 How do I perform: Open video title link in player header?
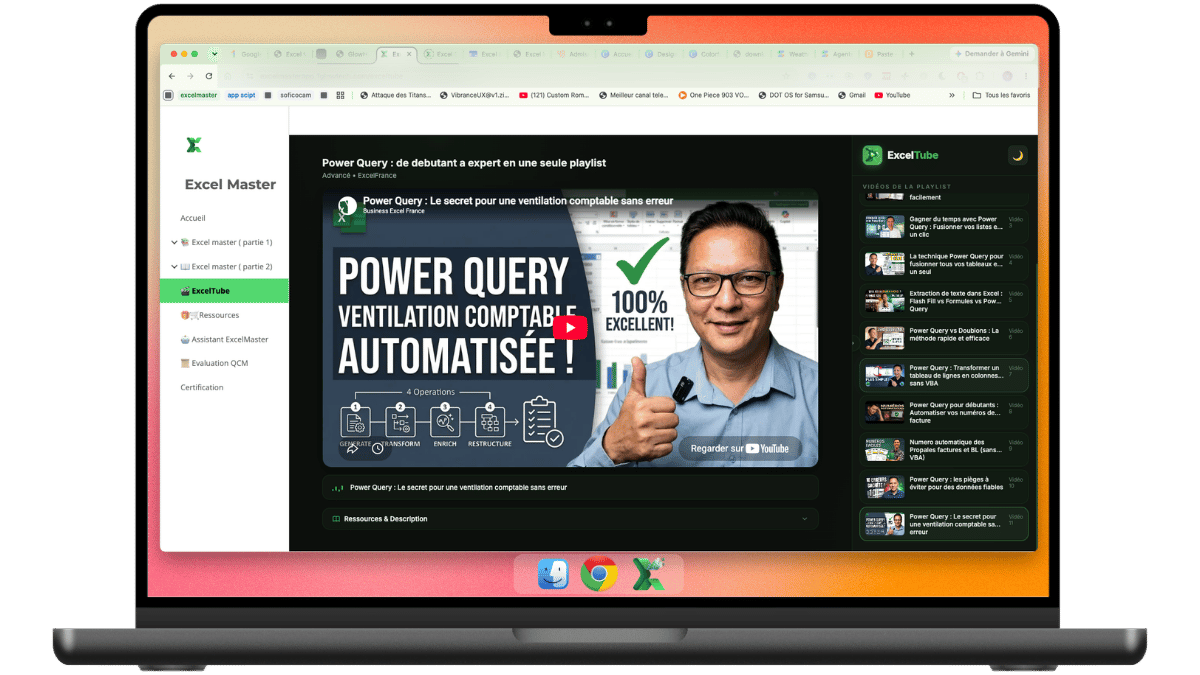coord(518,200)
